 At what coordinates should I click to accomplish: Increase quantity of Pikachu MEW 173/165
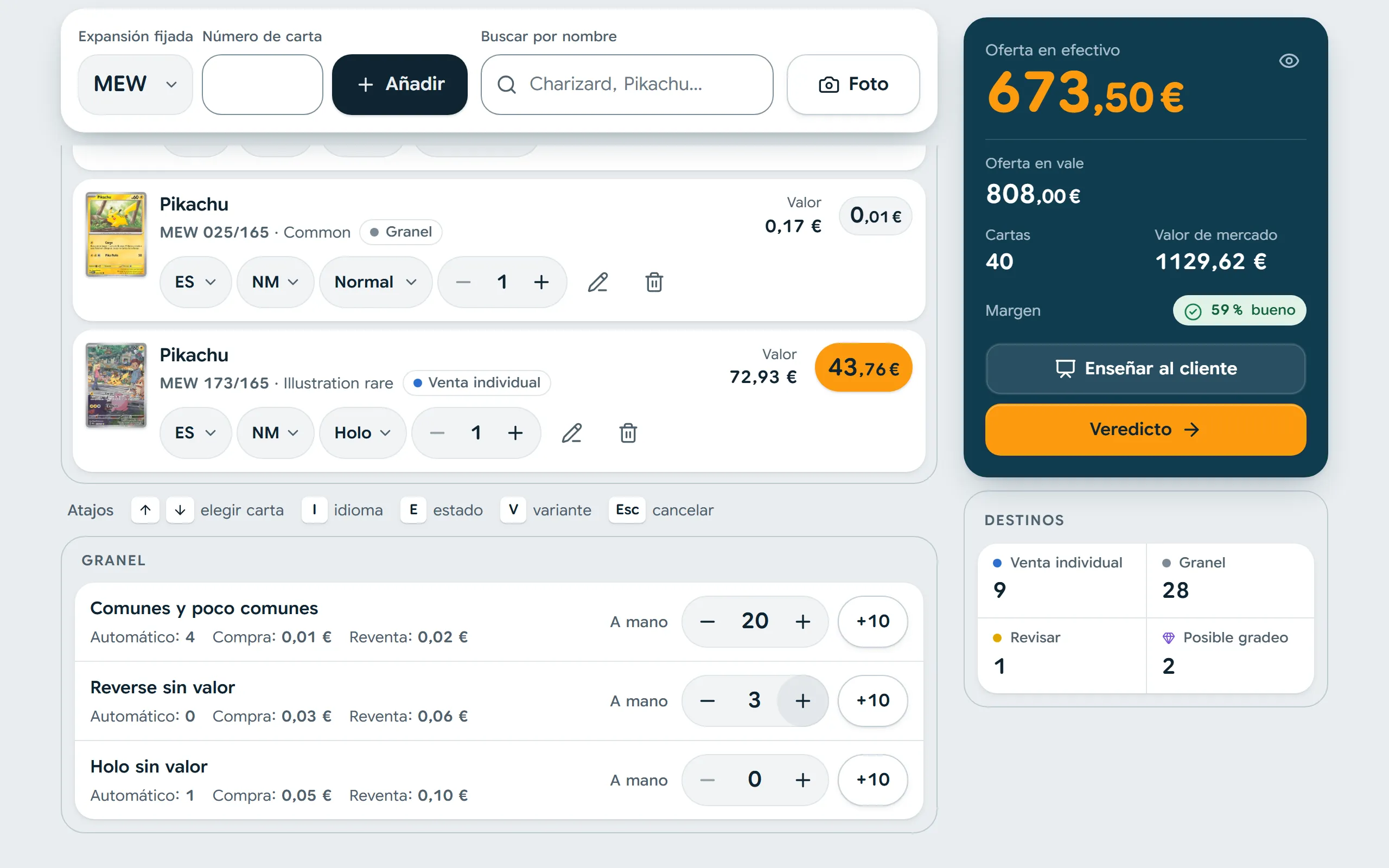pyautogui.click(x=515, y=433)
